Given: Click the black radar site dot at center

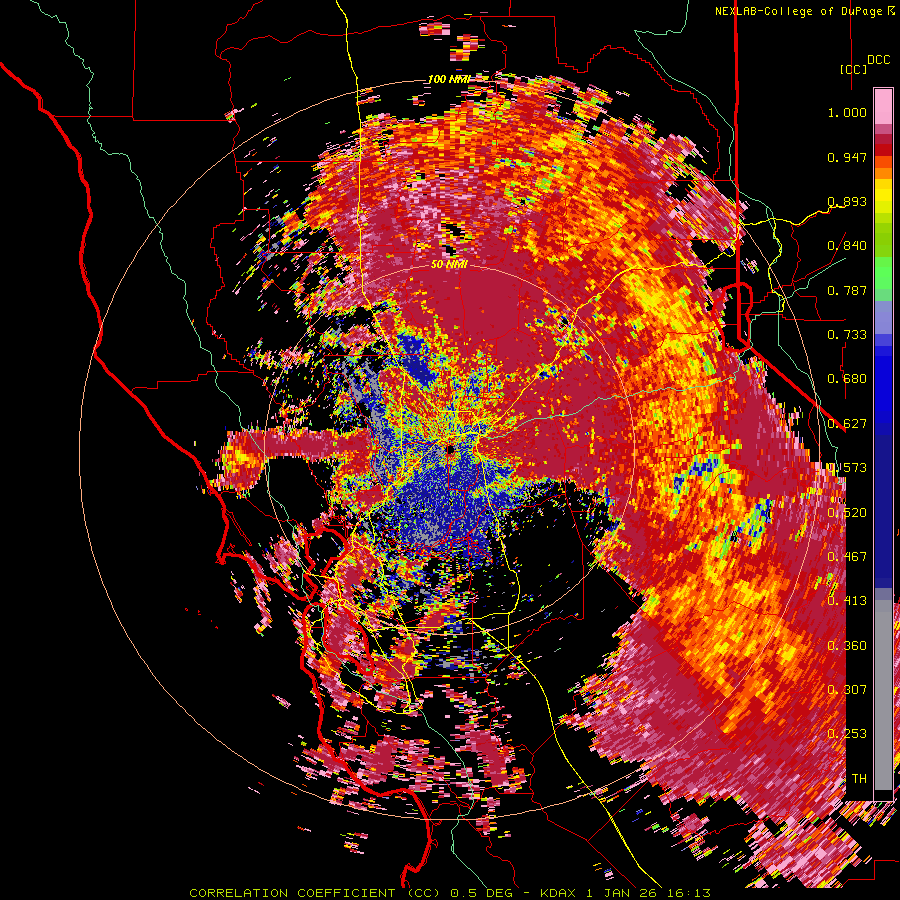Looking at the screenshot, I should [x=450, y=449].
